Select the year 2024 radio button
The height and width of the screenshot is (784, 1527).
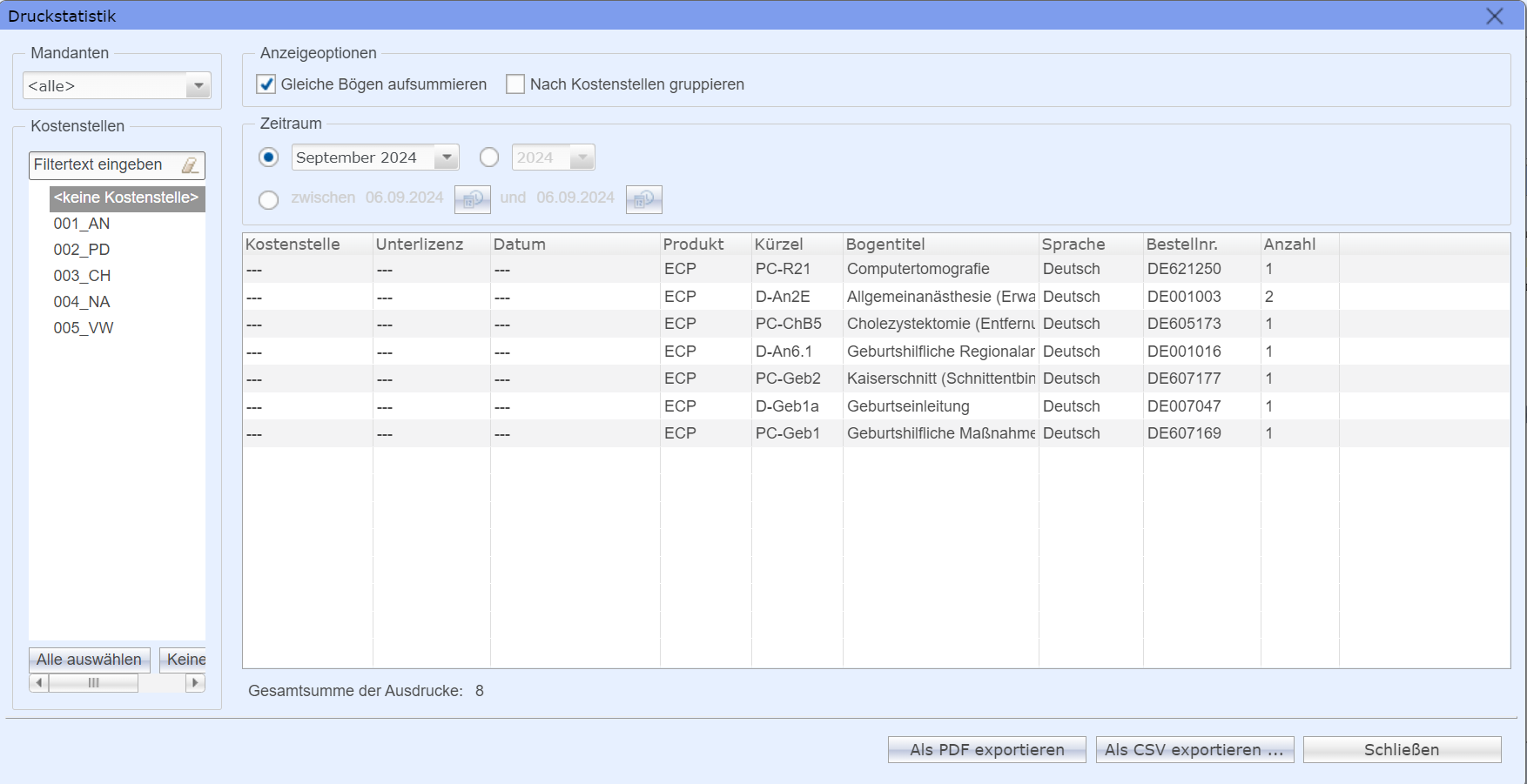(x=489, y=157)
